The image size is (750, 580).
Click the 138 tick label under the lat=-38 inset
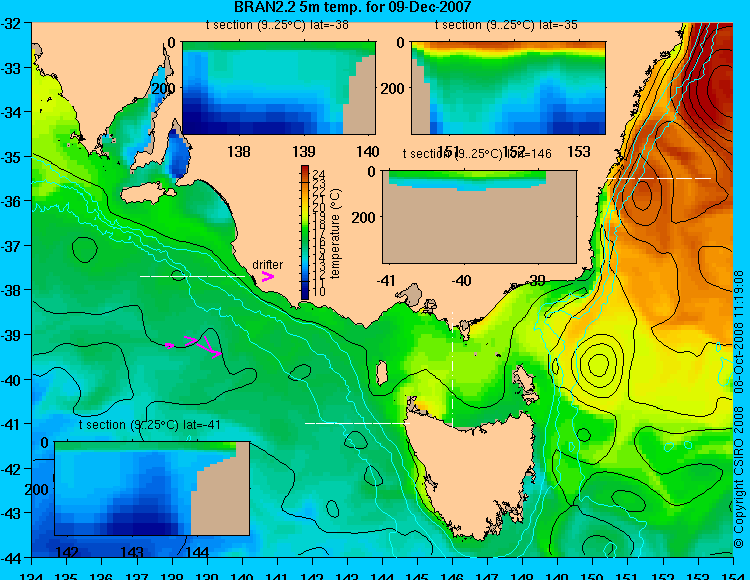(x=239, y=152)
